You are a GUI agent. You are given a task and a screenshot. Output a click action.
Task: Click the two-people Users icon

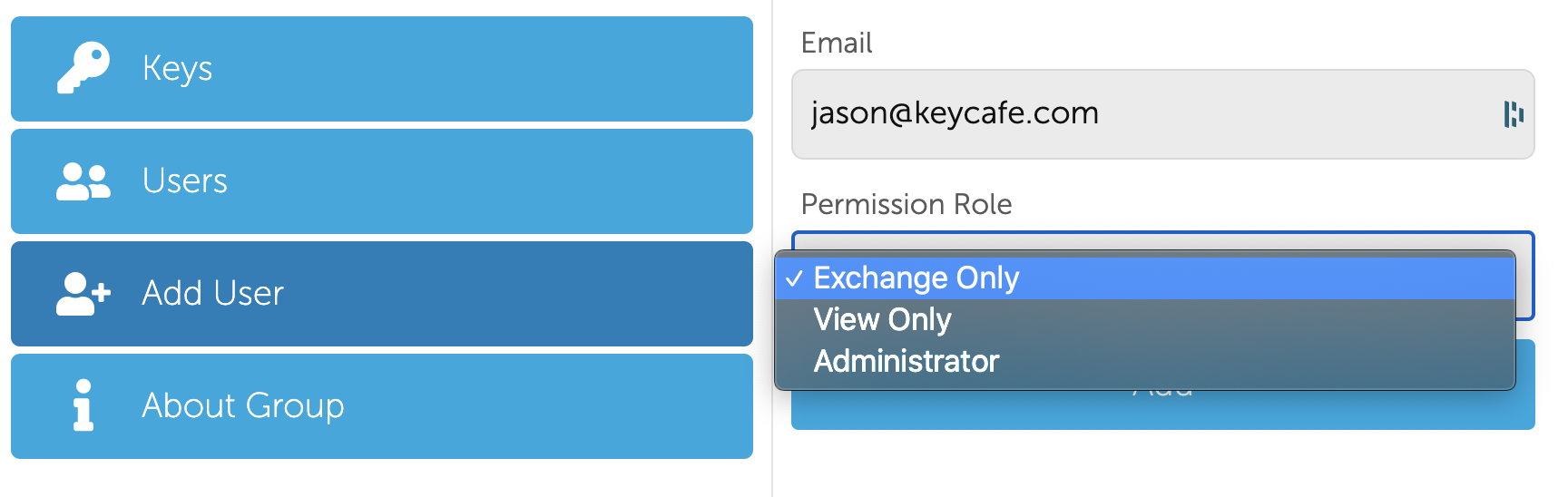click(x=83, y=181)
